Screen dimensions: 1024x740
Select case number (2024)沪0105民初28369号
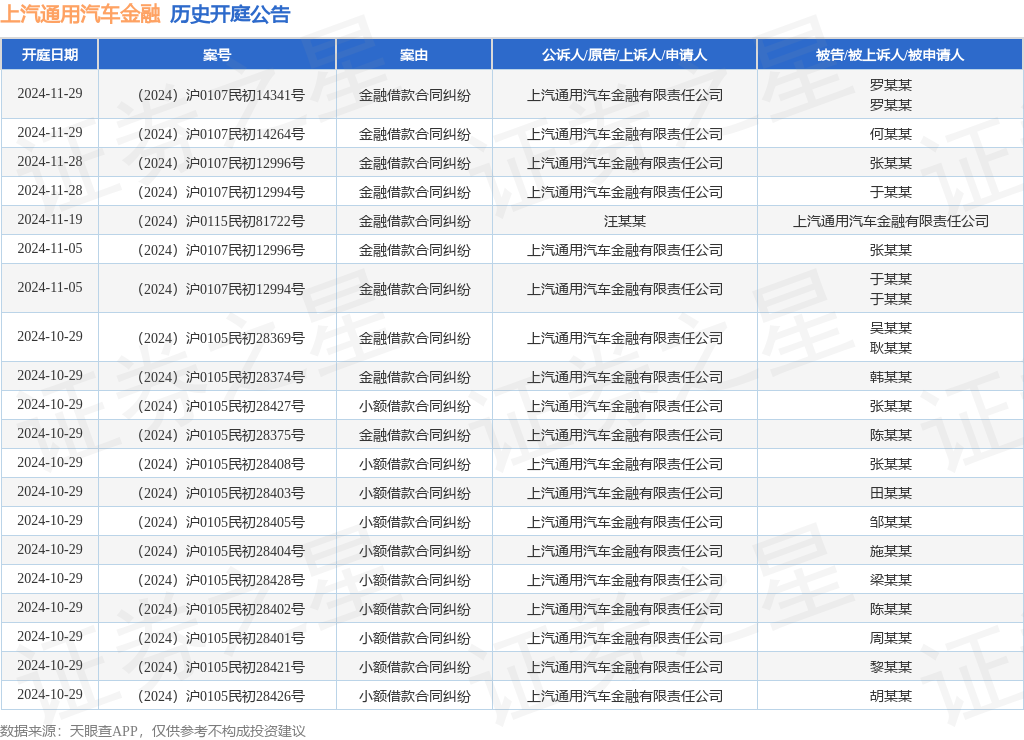(221, 338)
